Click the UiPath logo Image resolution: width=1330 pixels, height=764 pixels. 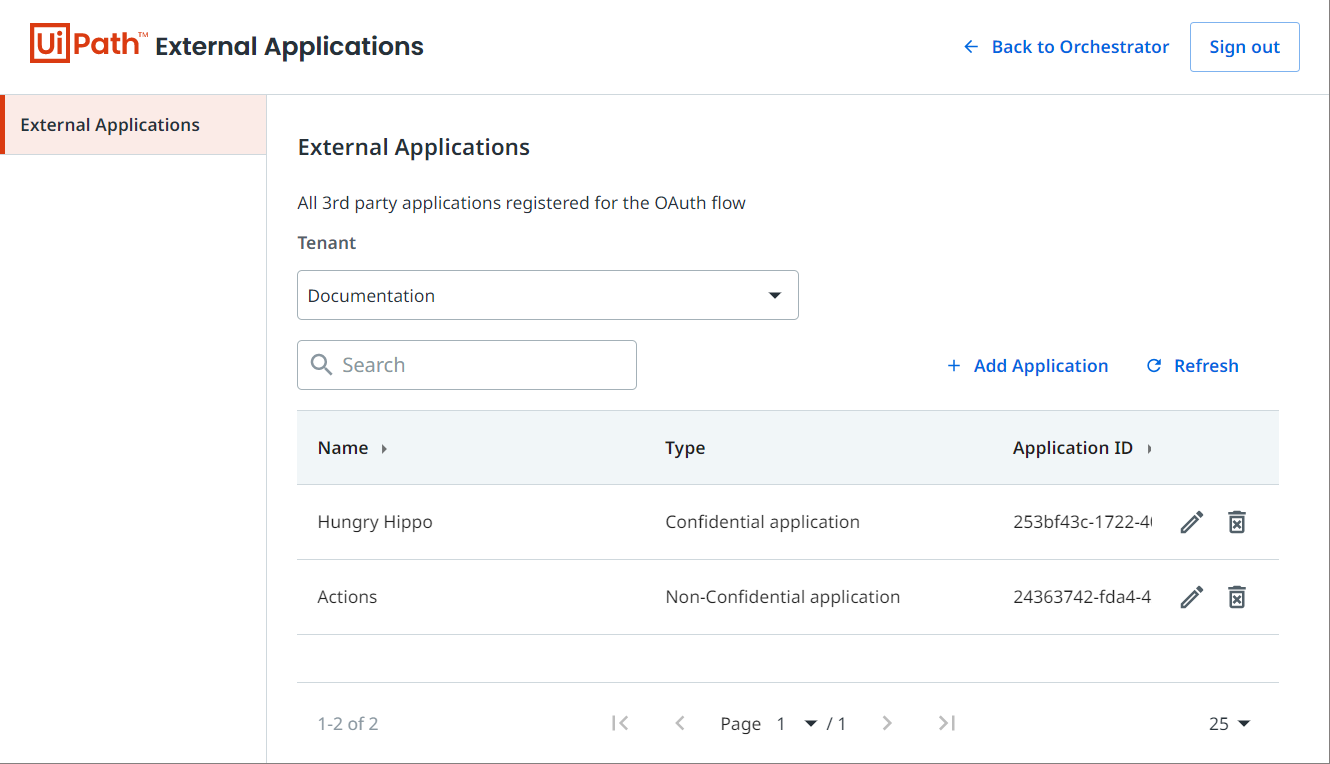tap(89, 46)
